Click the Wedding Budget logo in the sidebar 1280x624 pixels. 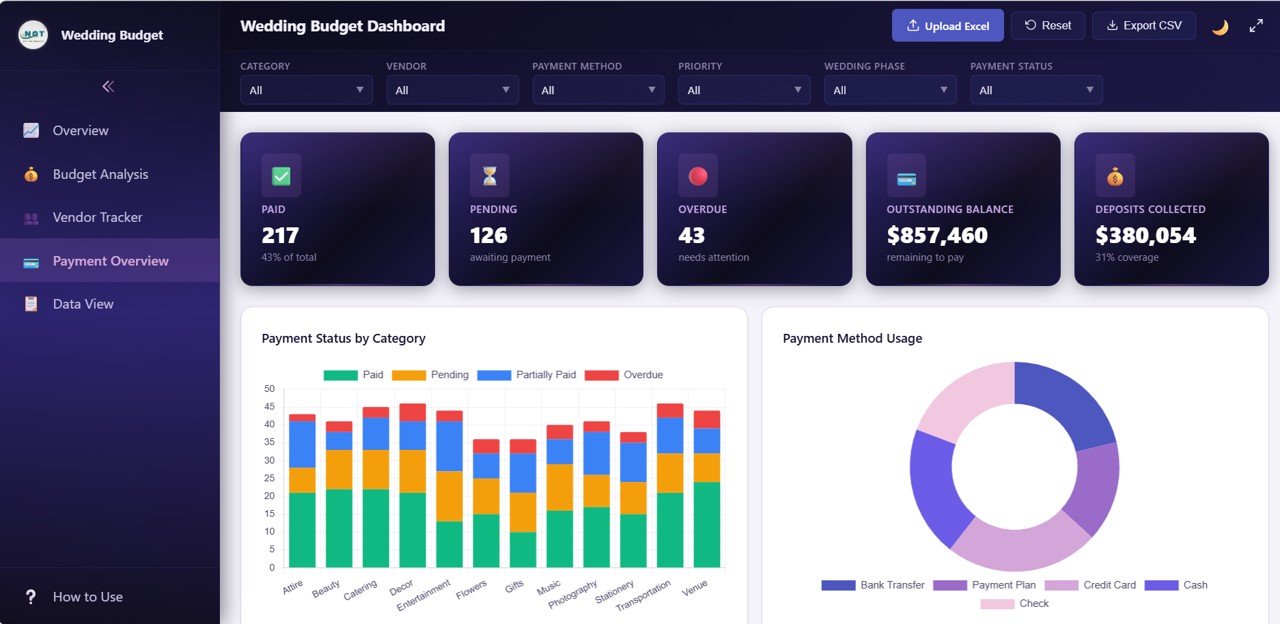(33, 35)
